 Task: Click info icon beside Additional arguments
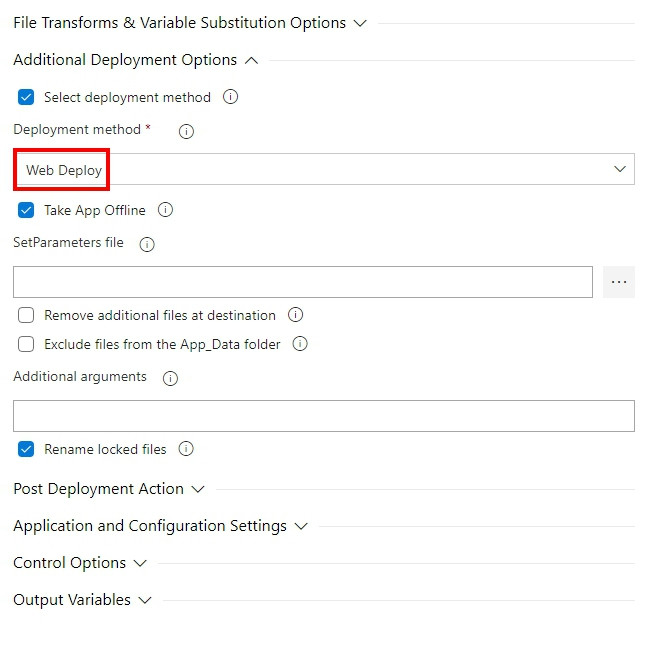tap(170, 378)
